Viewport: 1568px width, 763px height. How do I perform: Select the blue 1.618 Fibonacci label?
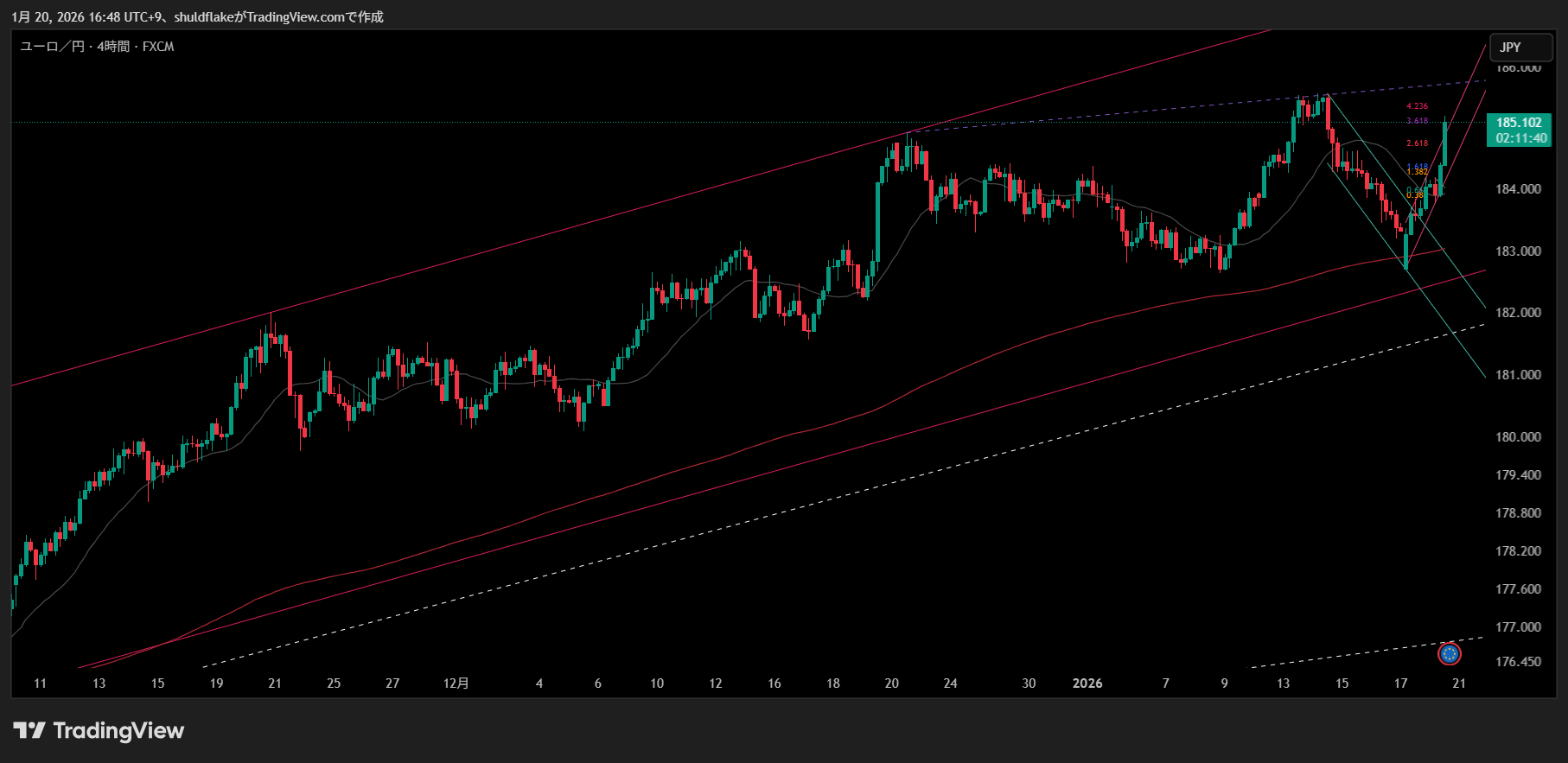1417,166
